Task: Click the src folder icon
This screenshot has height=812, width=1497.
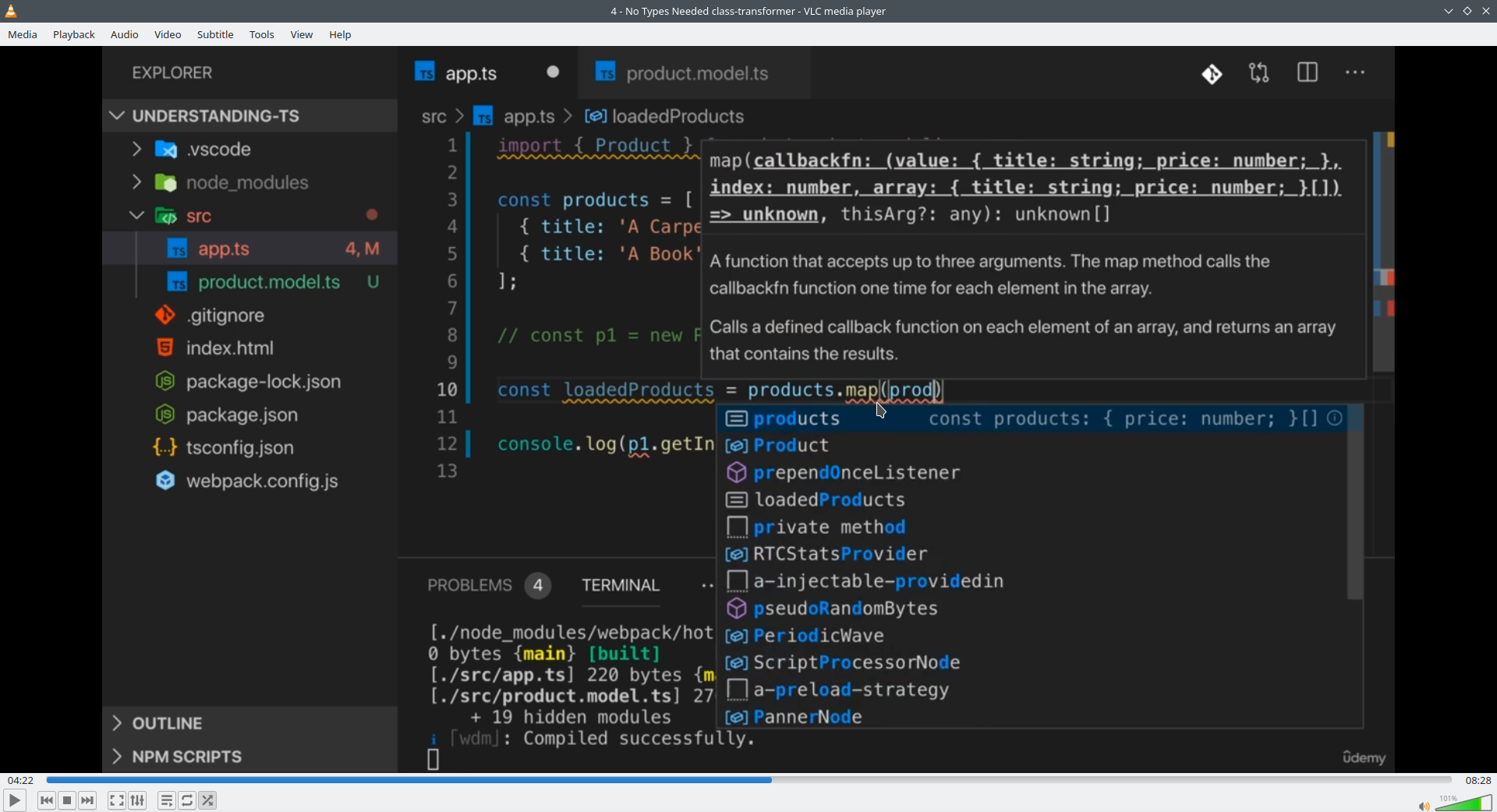Action: coord(166,216)
